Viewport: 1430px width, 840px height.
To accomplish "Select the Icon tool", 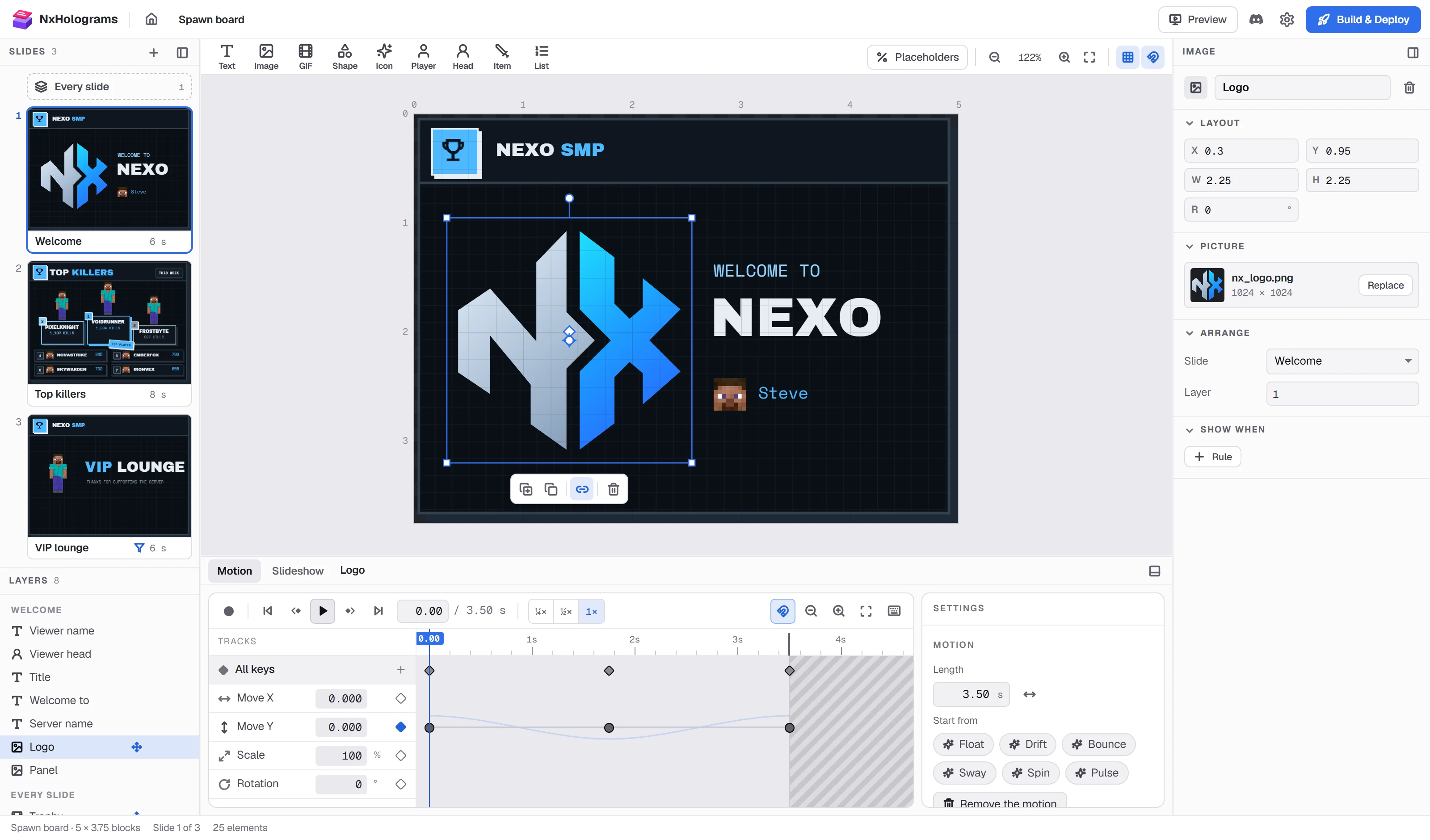I will (384, 57).
